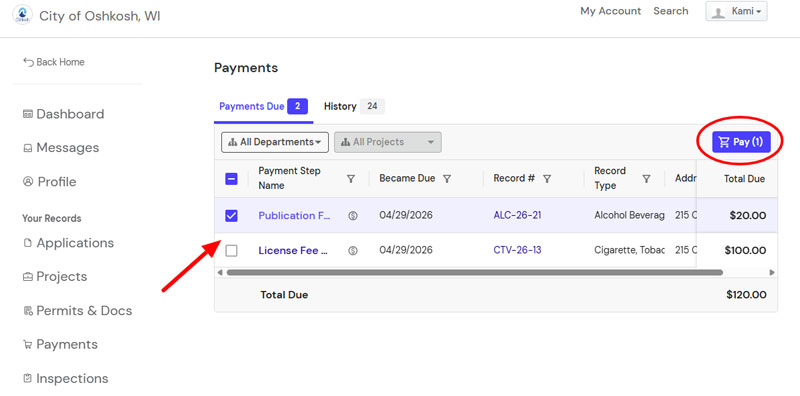Click the Permits & Docs icon in the sidebar
This screenshot has height=396, width=800.
[x=28, y=311]
